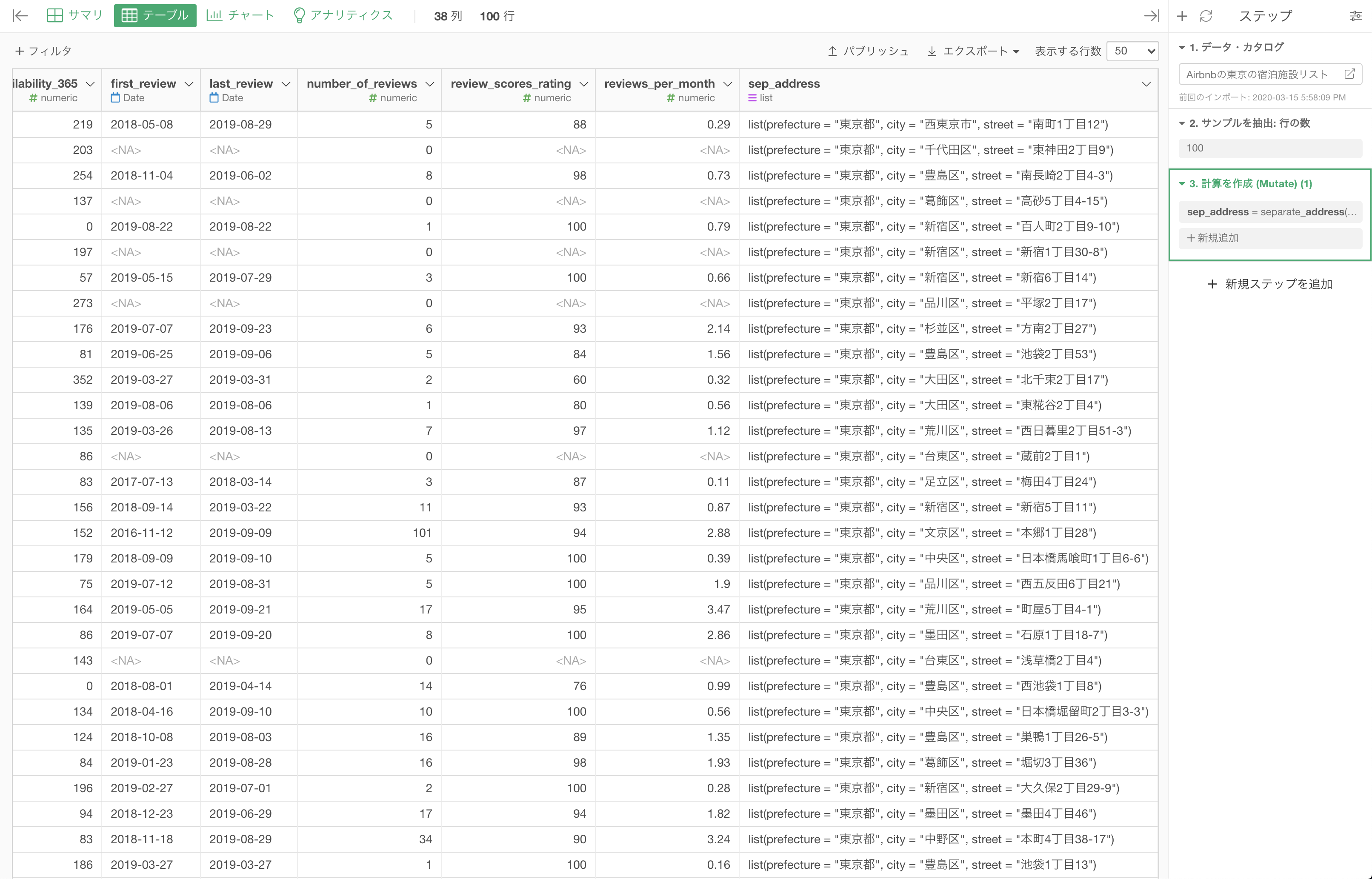Open step settings sliders icon
Image resolution: width=1372 pixels, height=879 pixels.
pyautogui.click(x=1355, y=16)
